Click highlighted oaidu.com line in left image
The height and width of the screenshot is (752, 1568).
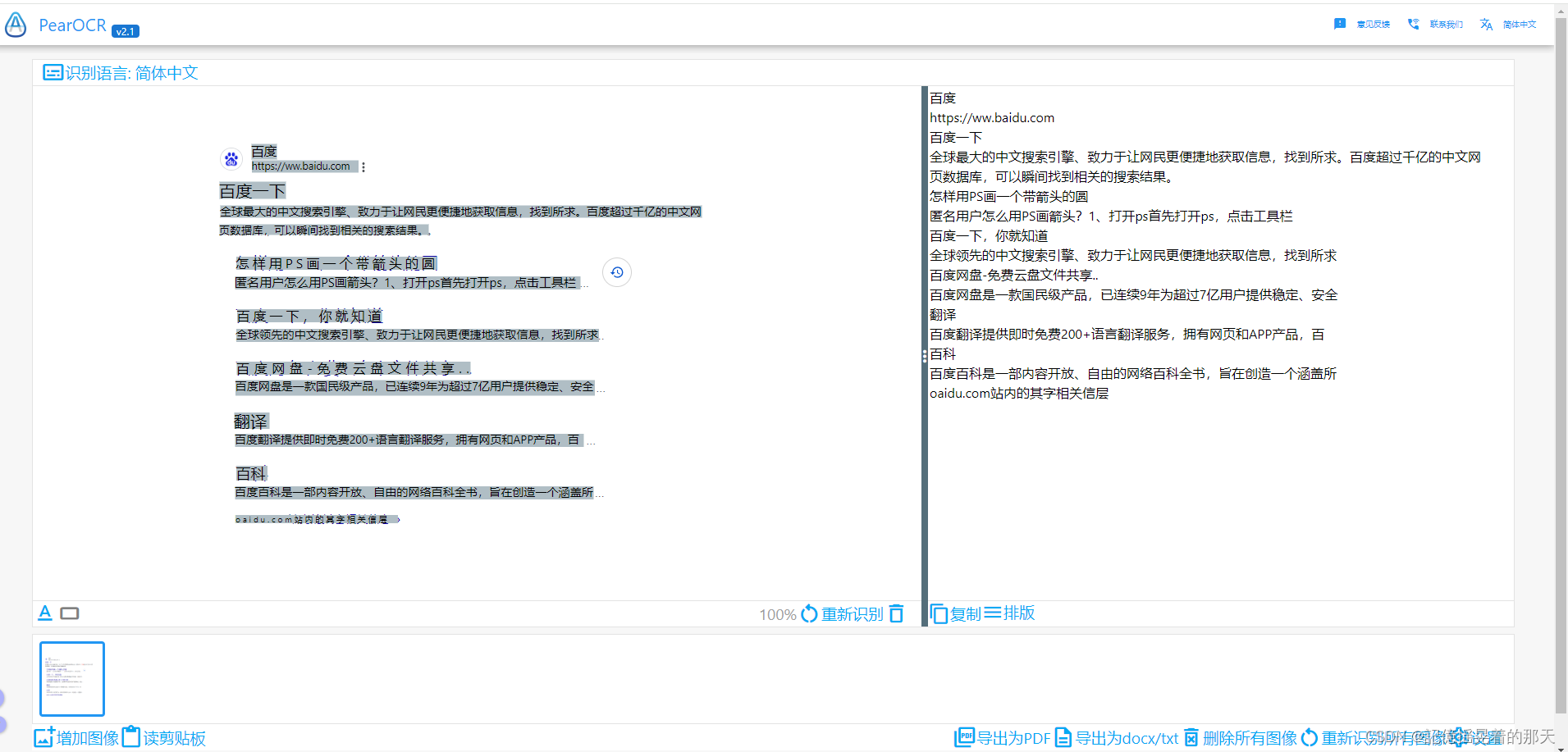(317, 519)
